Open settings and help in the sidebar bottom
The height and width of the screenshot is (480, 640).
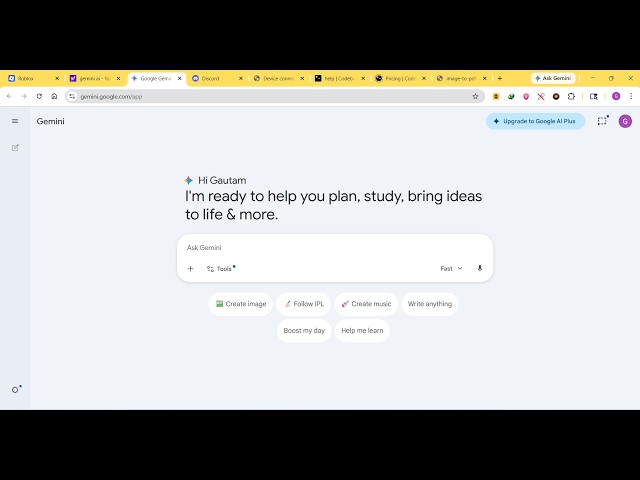pyautogui.click(x=16, y=390)
